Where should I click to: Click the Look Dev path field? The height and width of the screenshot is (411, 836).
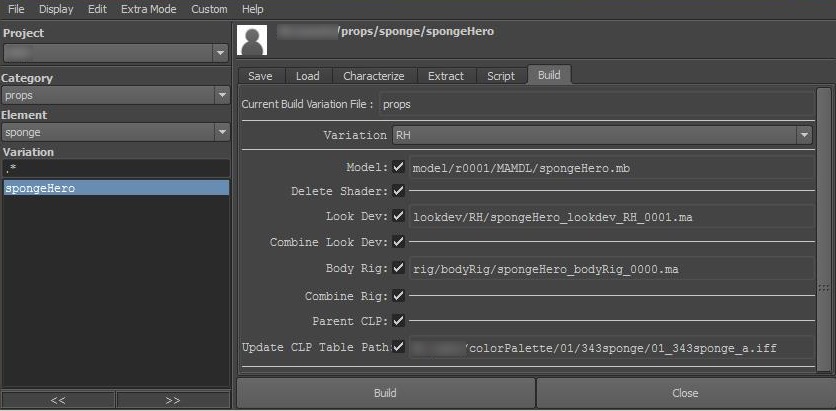coord(611,217)
